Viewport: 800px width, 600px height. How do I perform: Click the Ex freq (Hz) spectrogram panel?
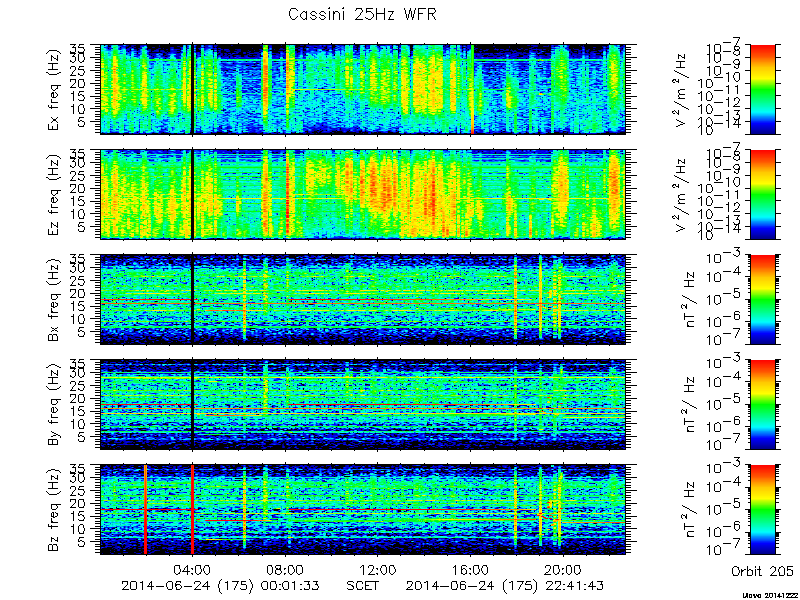(x=363, y=89)
